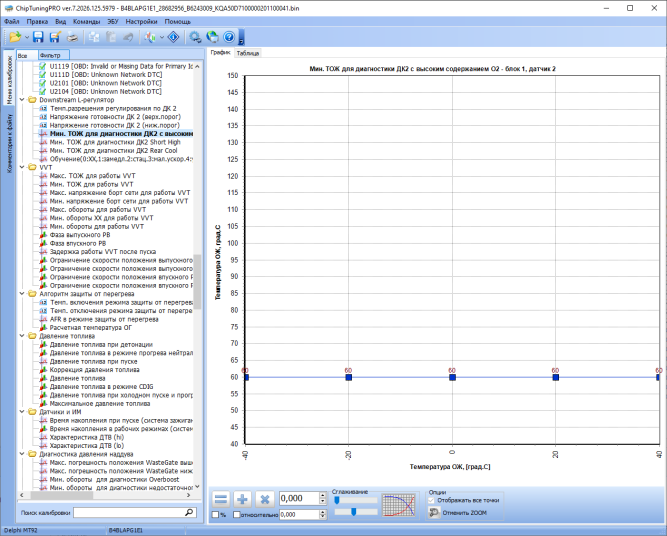The height and width of the screenshot is (536, 667).
Task: Print using the printer toolbar icon
Action: pos(73,37)
